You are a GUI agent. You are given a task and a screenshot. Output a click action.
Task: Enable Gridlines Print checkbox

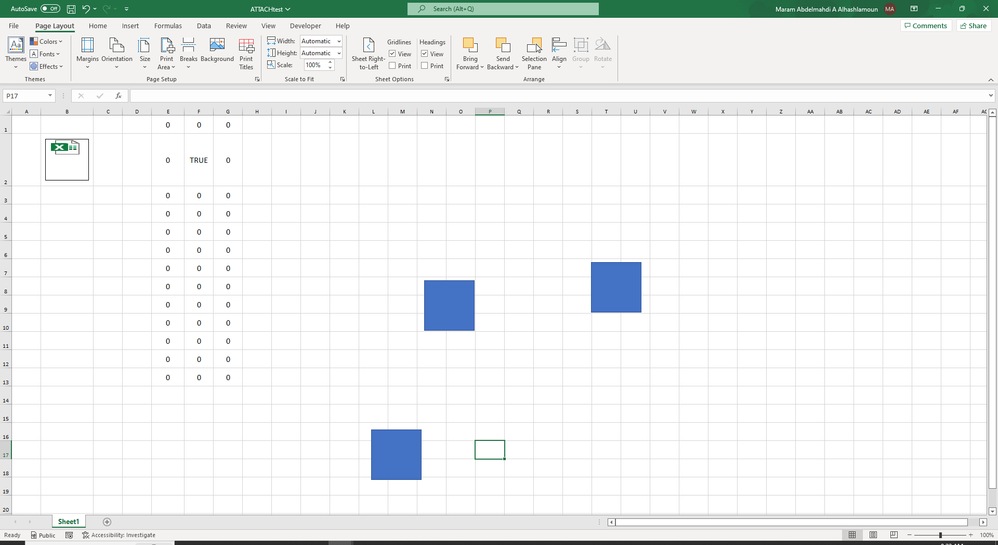(392, 66)
